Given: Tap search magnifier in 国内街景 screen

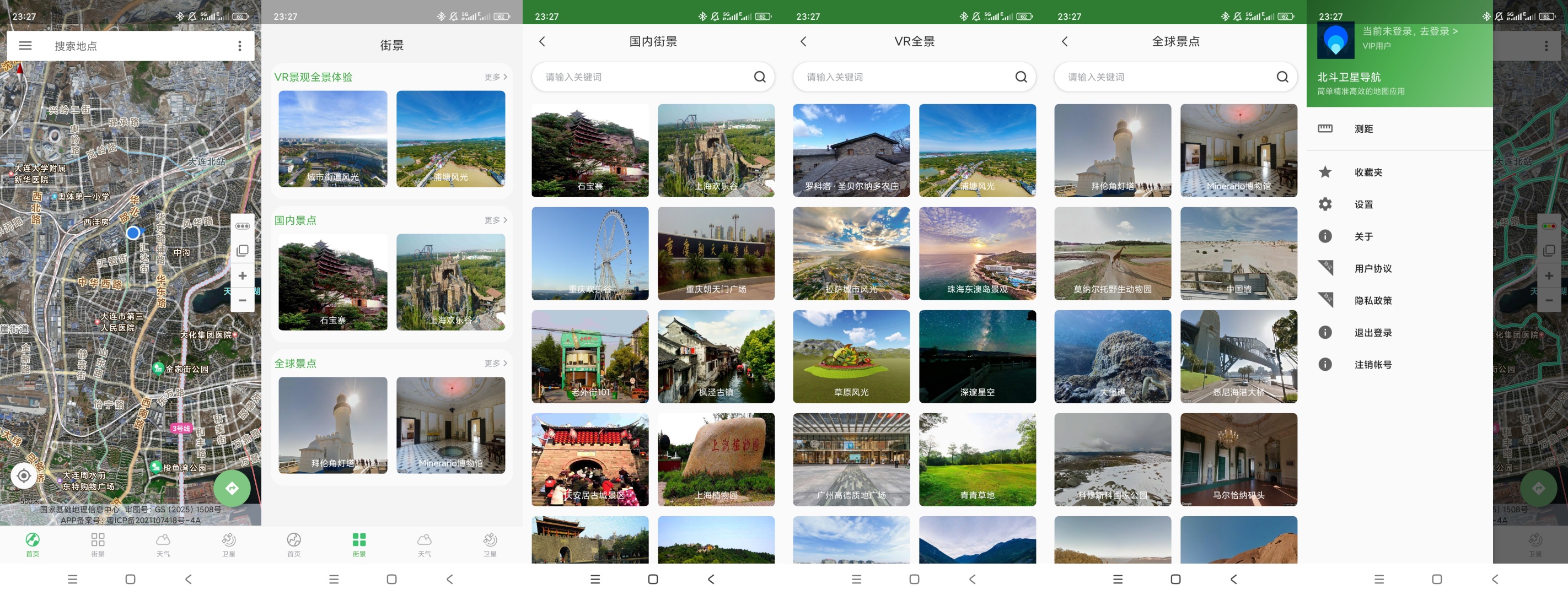Looking at the screenshot, I should (760, 77).
